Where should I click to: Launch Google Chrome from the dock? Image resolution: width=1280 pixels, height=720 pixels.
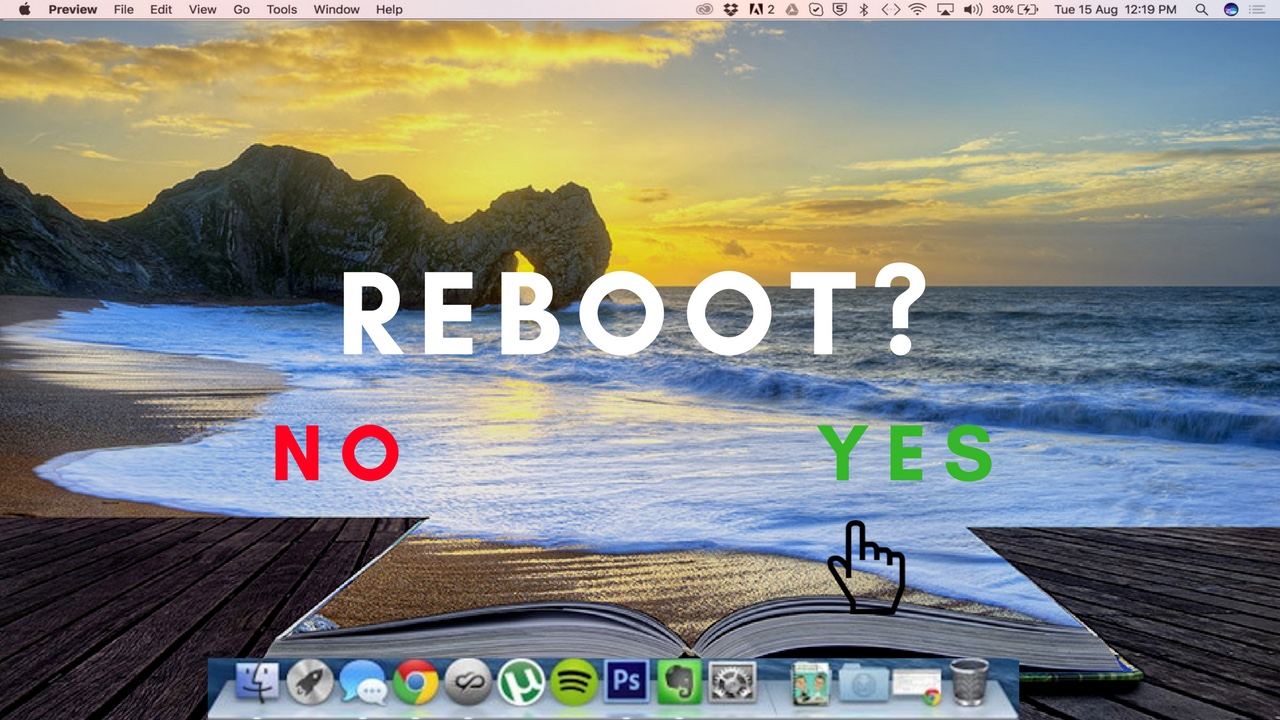[x=415, y=683]
